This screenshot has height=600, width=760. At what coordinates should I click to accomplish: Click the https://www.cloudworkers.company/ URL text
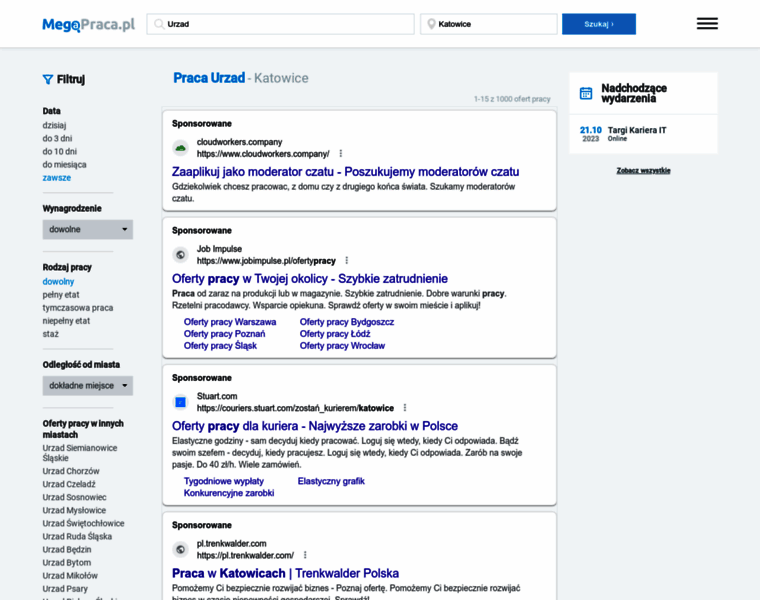pyautogui.click(x=263, y=154)
